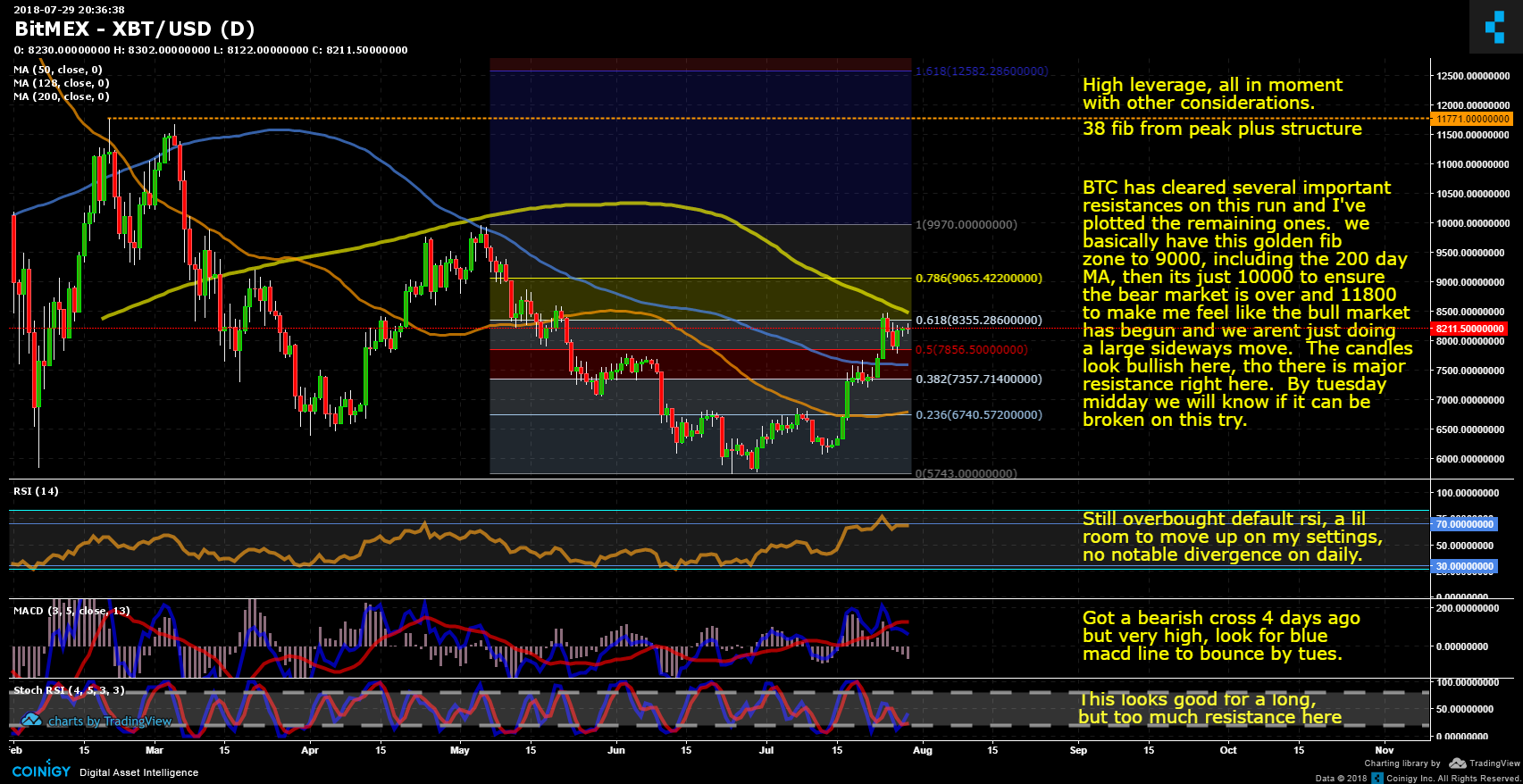Click the May label on time axis
This screenshot has height=784, width=1523.
[460, 750]
